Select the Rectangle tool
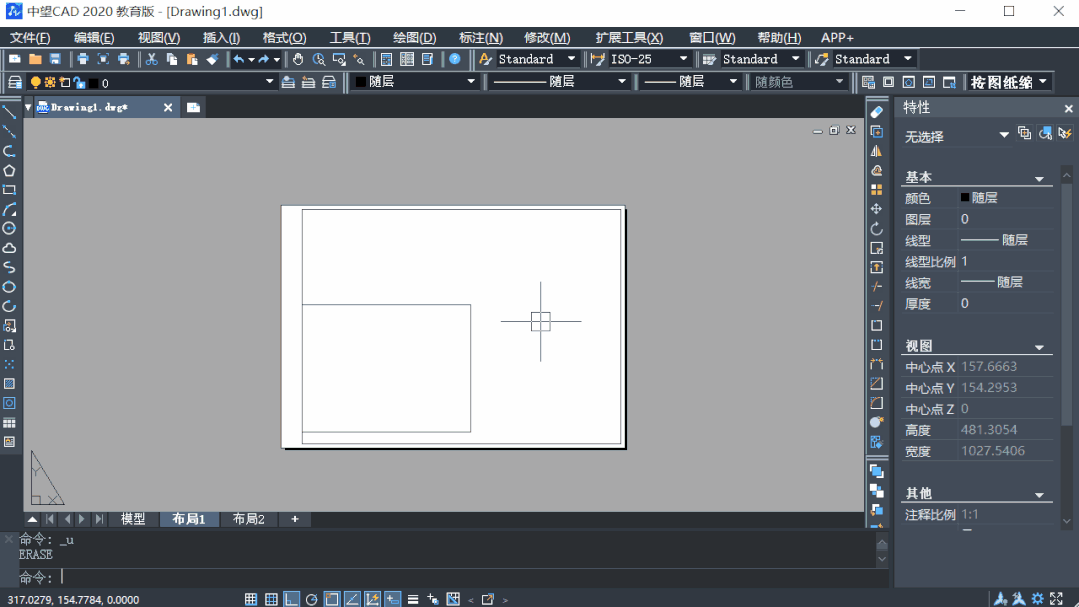This screenshot has width=1079, height=607. click(10, 190)
